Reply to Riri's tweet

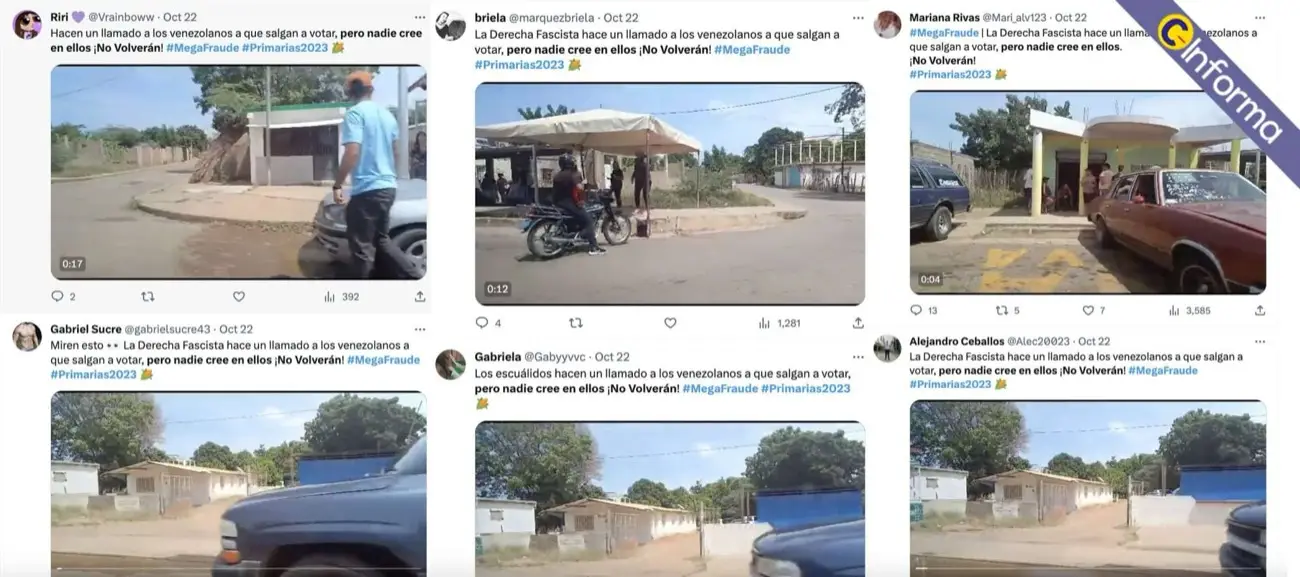click(57, 296)
